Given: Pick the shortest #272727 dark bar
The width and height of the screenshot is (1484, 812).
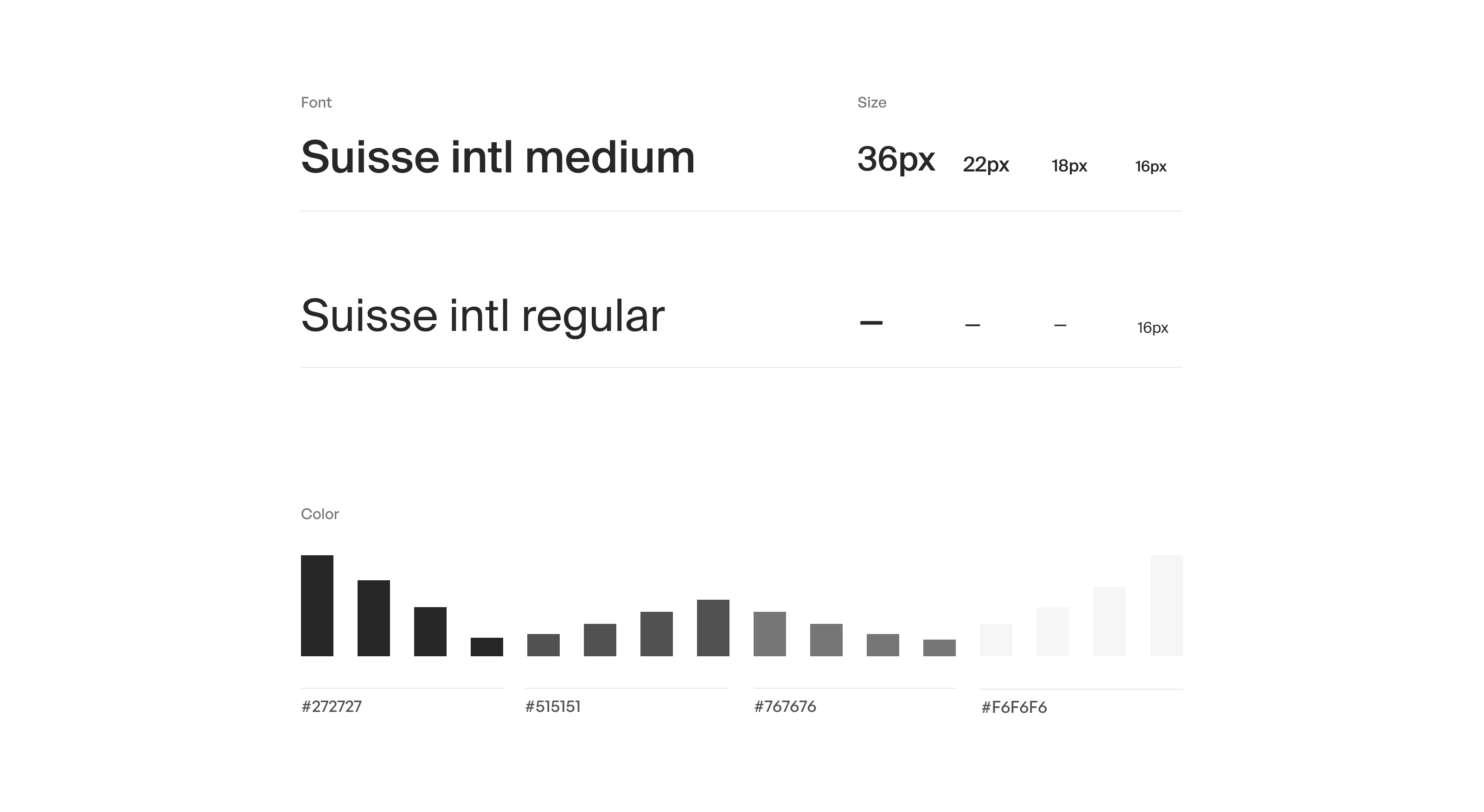Looking at the screenshot, I should click(486, 647).
